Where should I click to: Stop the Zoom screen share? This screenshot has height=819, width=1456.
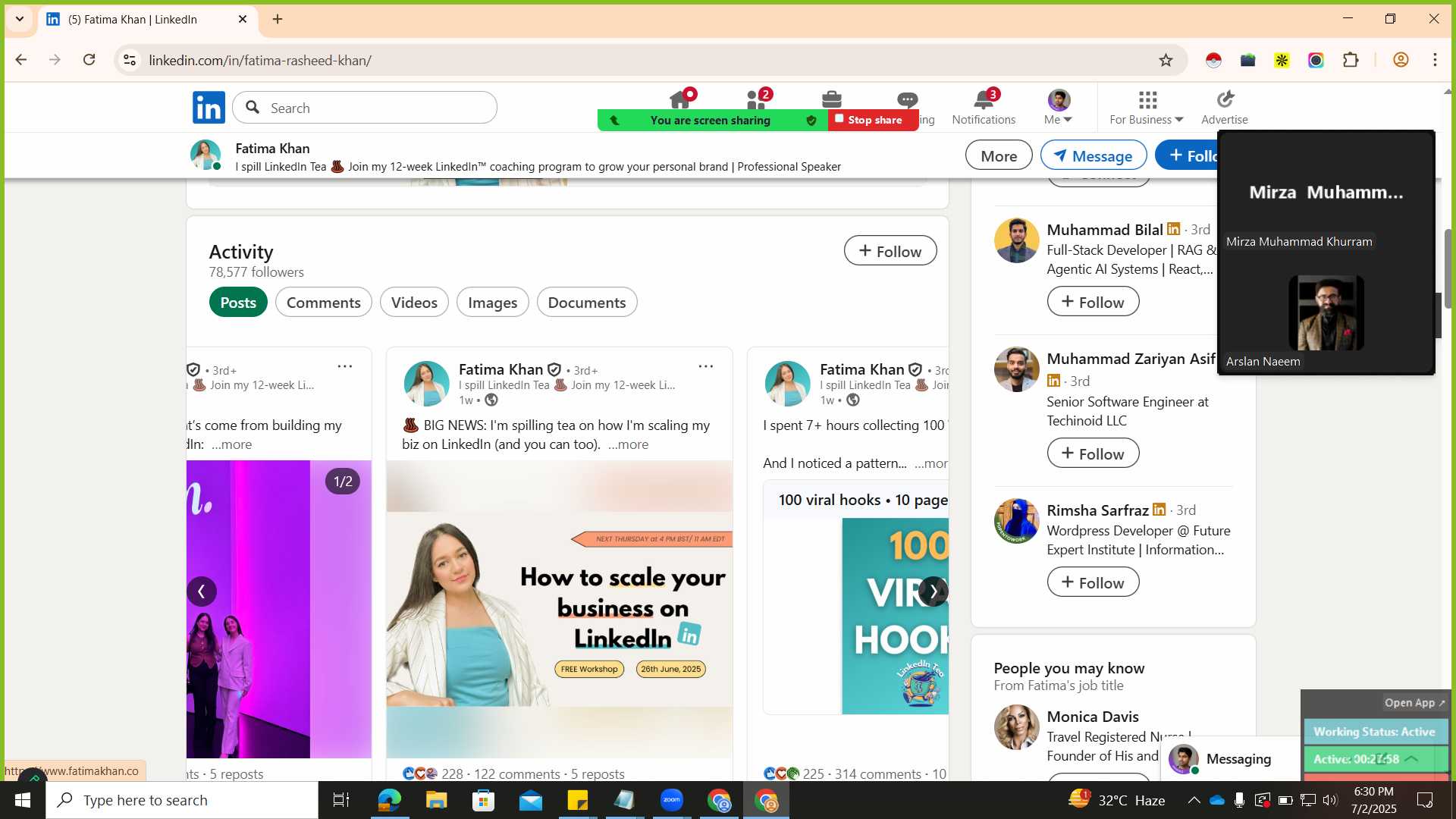pos(873,120)
